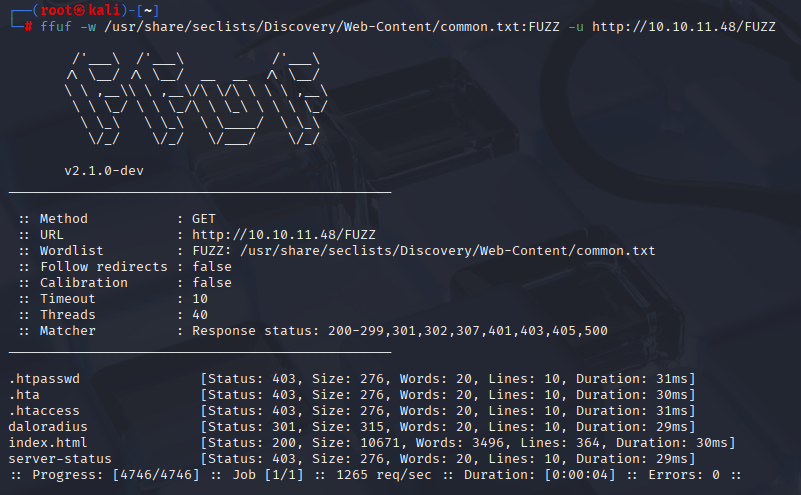Viewport: 801px width, 495px height.
Task: Click the Matcher response status list
Action: pos(400,331)
